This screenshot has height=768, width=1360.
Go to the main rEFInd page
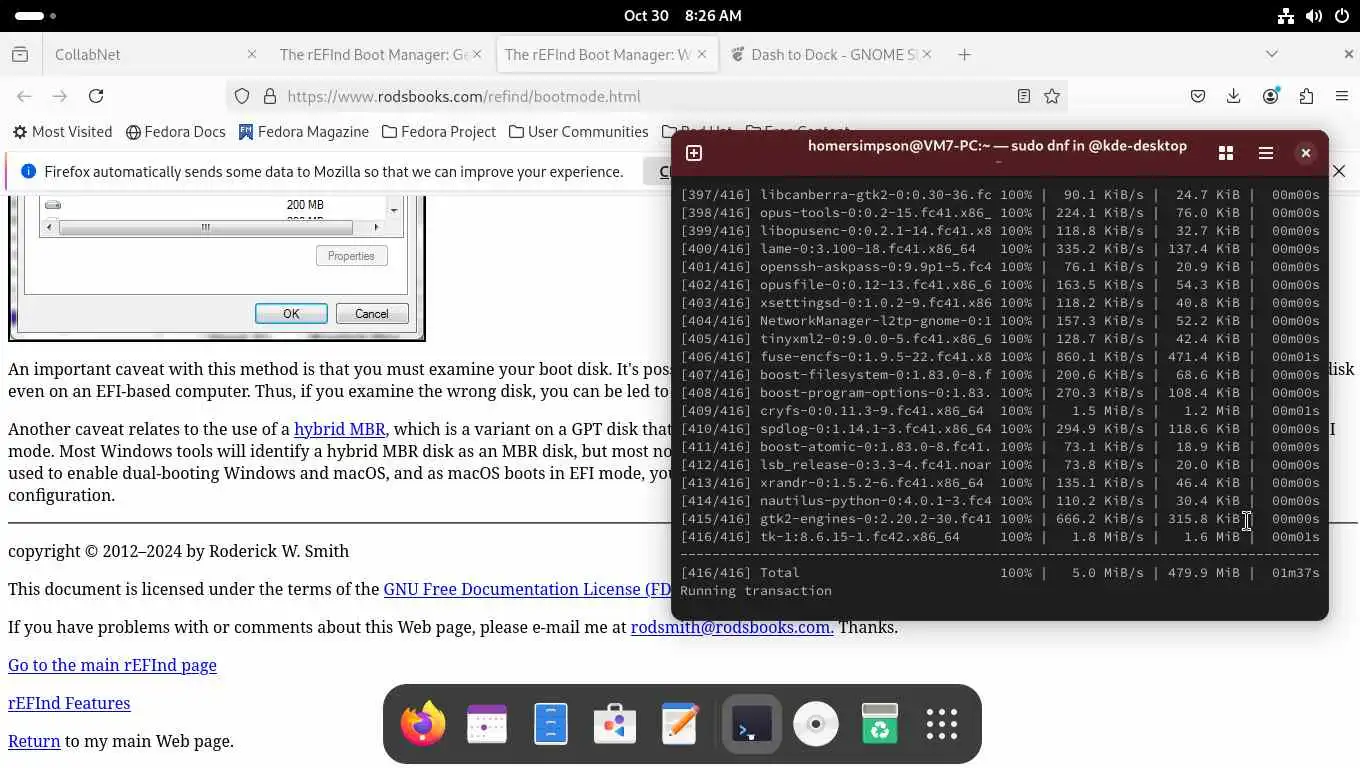112,665
